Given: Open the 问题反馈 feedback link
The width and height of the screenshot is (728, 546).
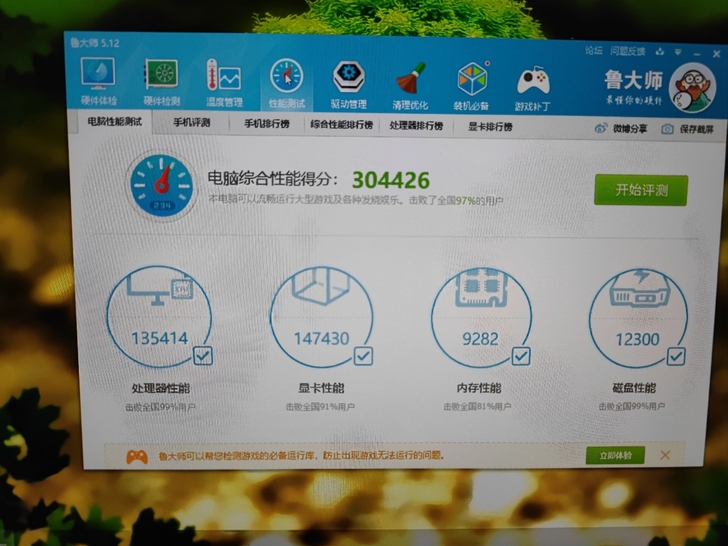Looking at the screenshot, I should click(x=628, y=51).
